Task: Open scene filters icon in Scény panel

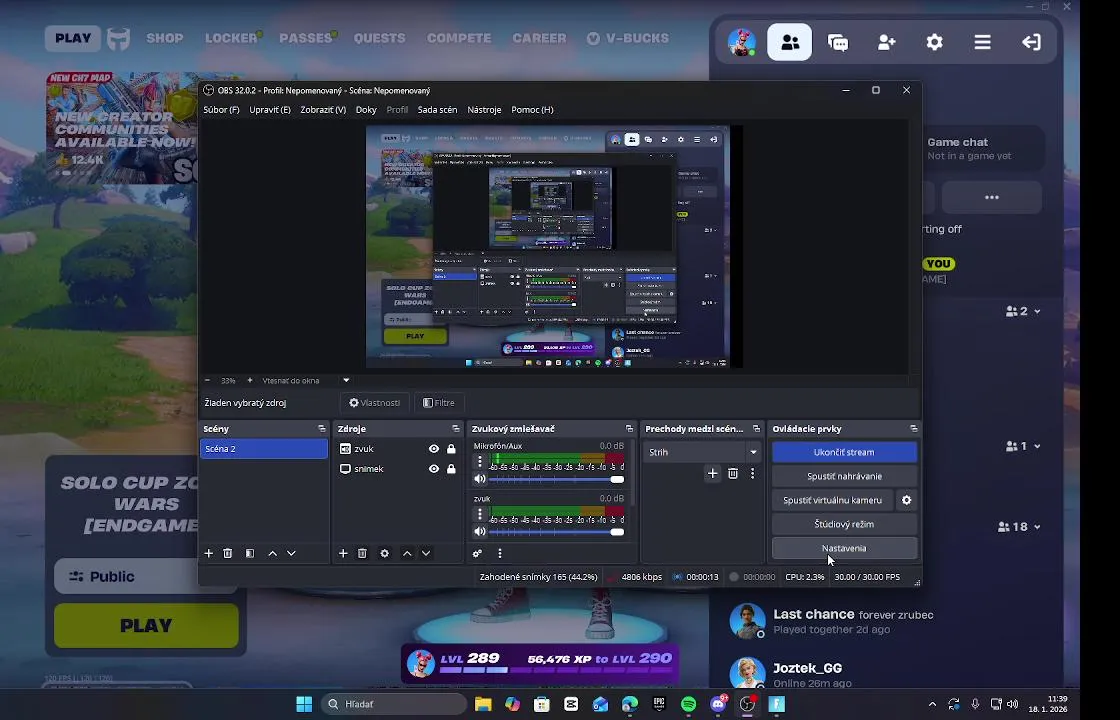Action: coord(250,554)
